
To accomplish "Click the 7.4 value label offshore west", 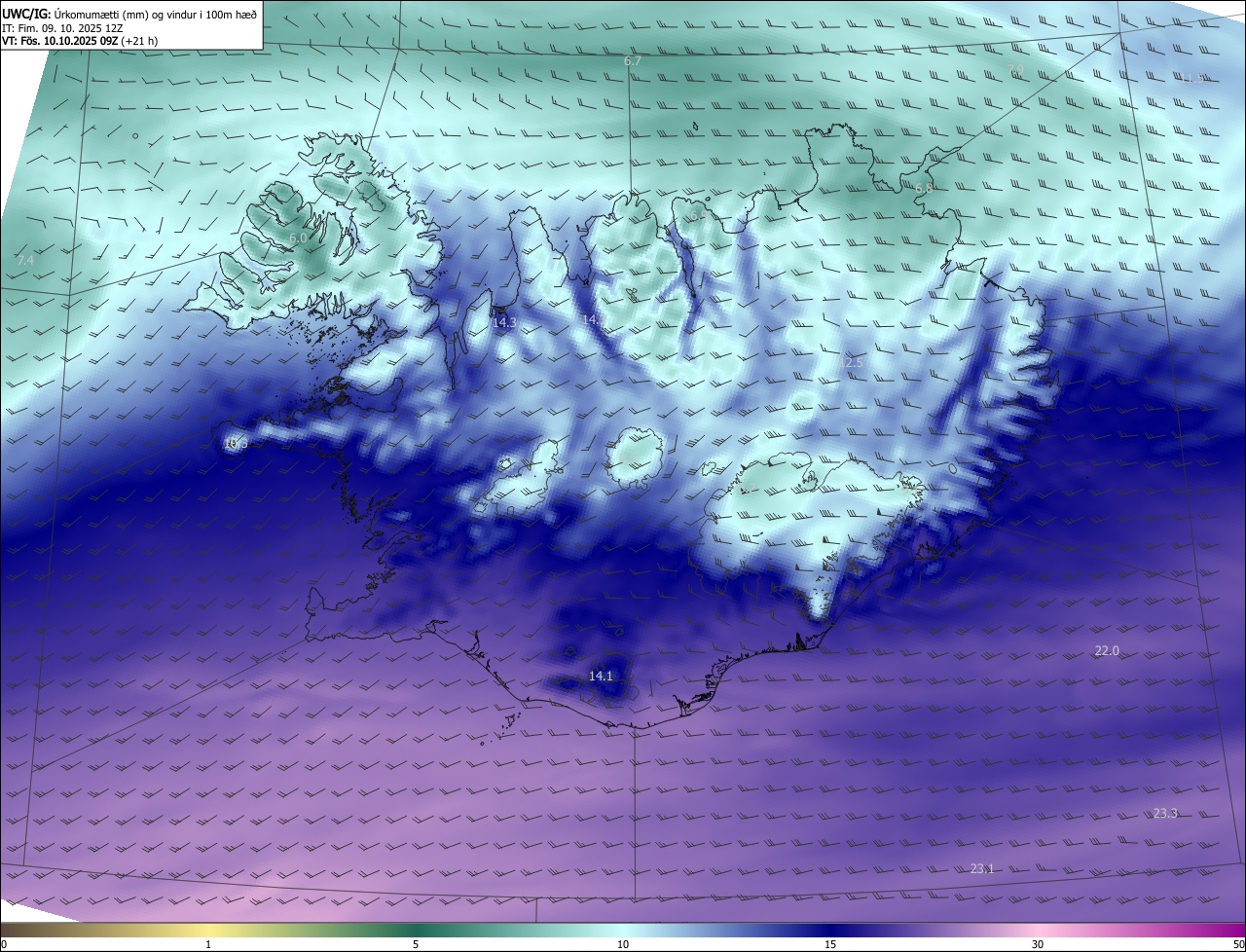I will pyautogui.click(x=25, y=260).
